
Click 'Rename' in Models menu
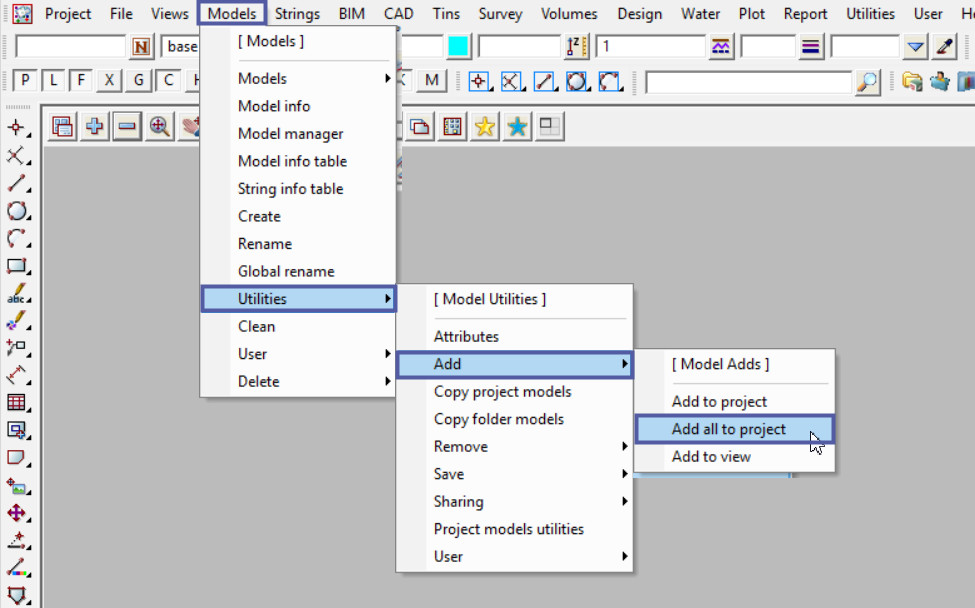pos(298,244)
